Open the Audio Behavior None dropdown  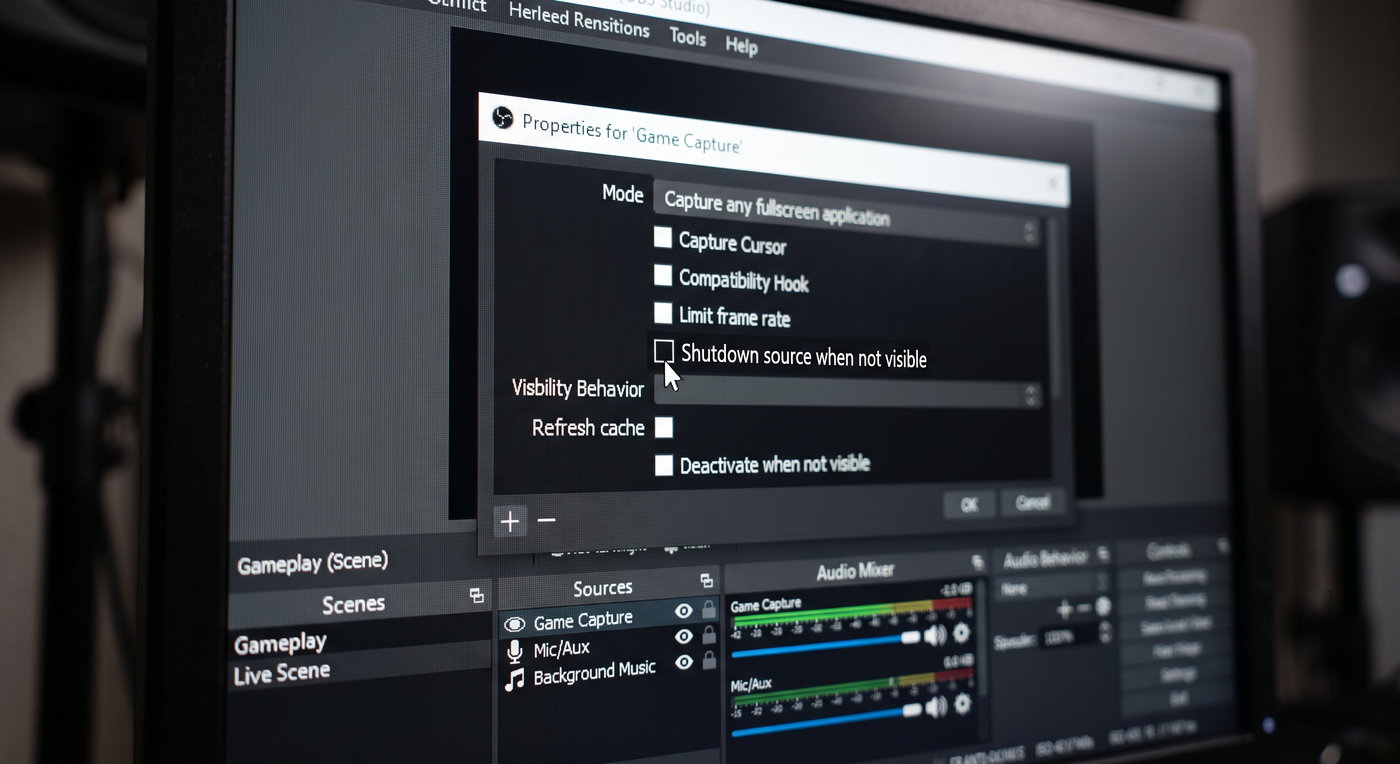click(x=1053, y=587)
